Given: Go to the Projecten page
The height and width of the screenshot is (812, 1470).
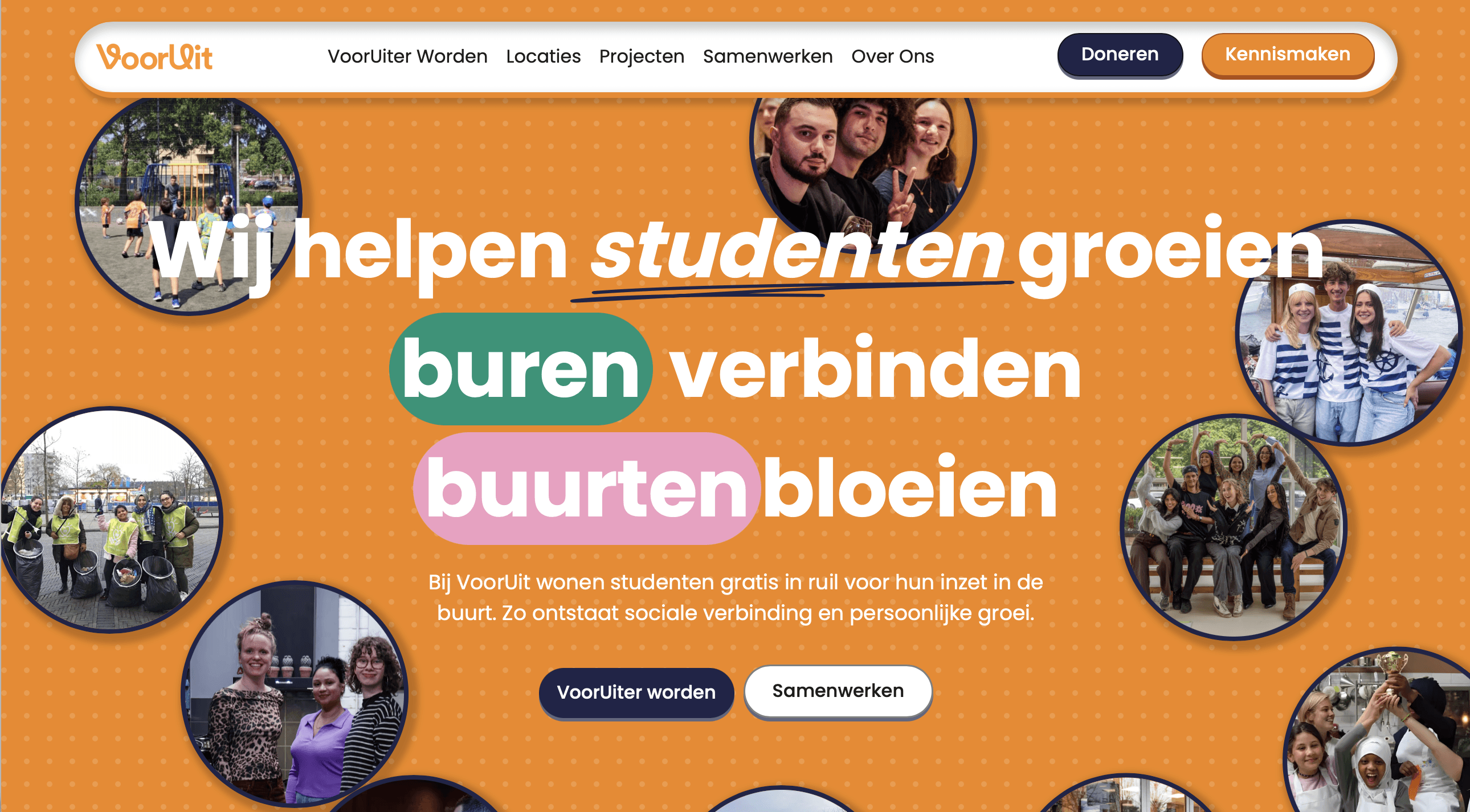Looking at the screenshot, I should click(x=642, y=56).
